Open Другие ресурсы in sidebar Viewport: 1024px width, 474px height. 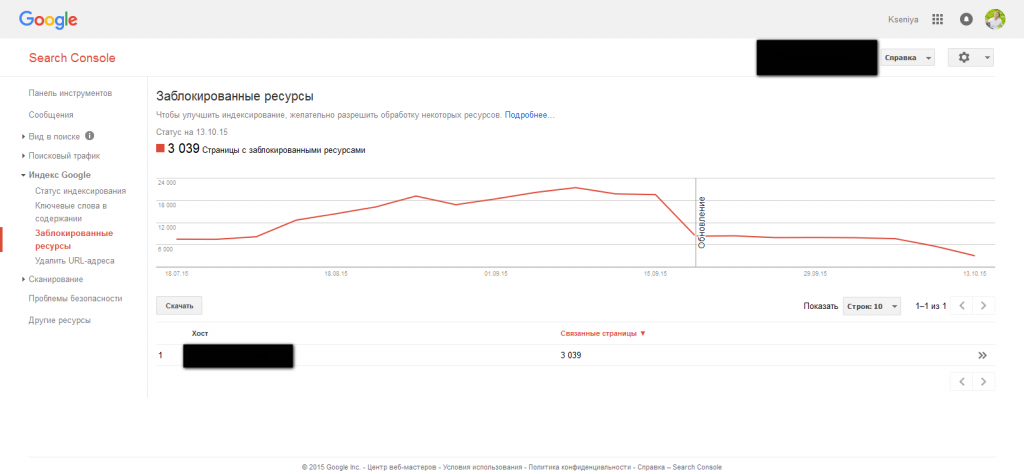click(x=59, y=321)
